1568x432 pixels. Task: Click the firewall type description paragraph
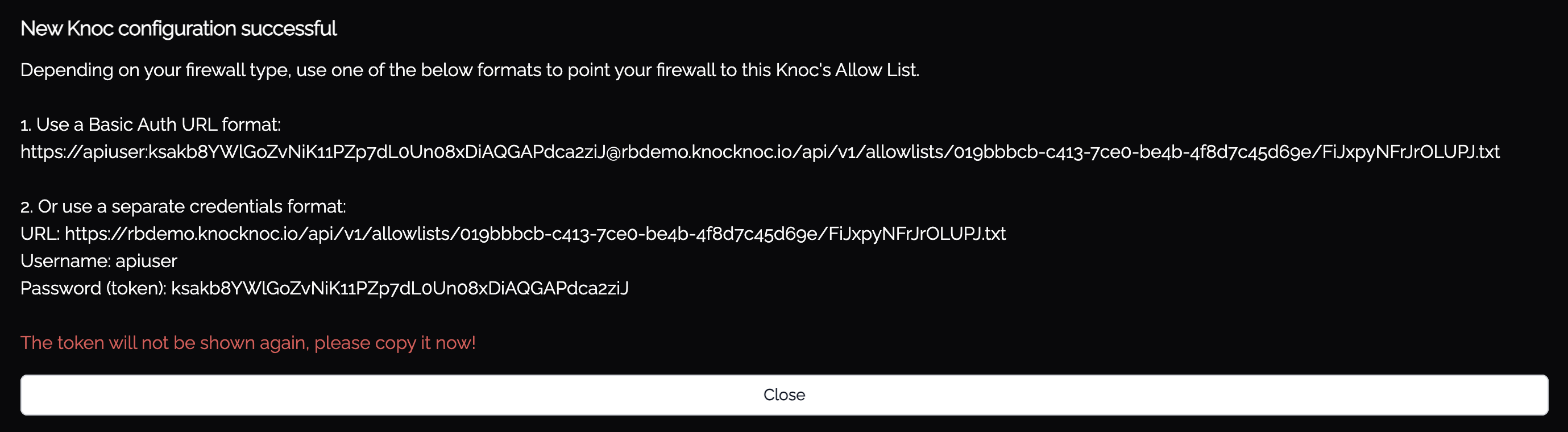coord(468,70)
